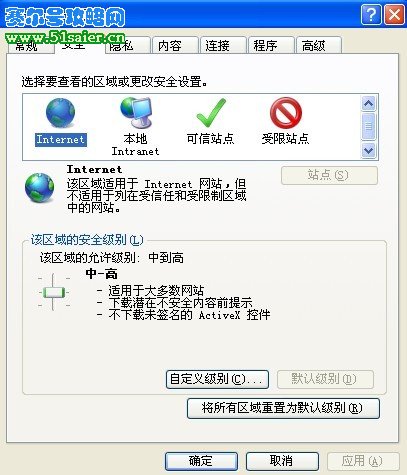Click the help question mark button
407x475 pixels.
[371, 15]
